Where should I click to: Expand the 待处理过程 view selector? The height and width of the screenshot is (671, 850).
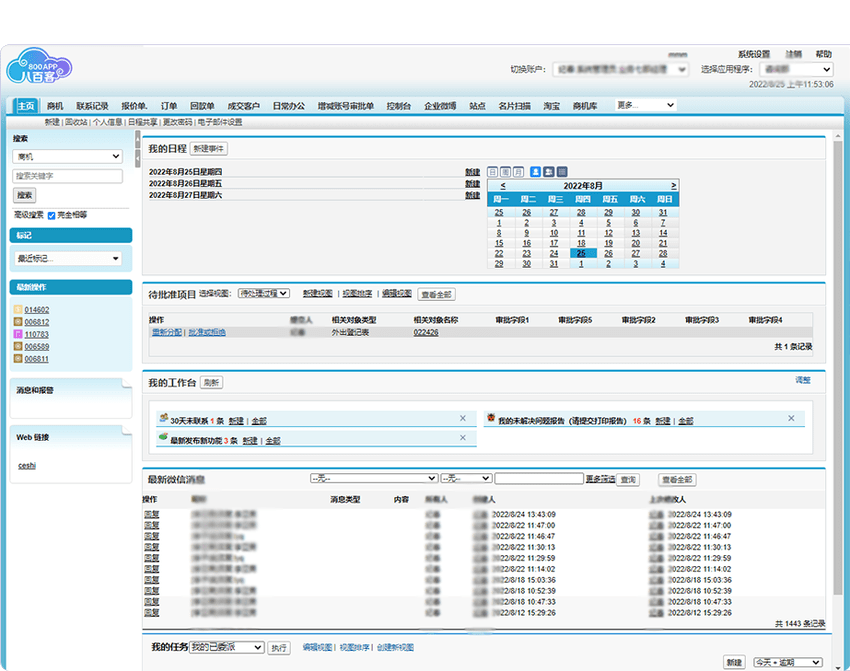tap(263, 294)
